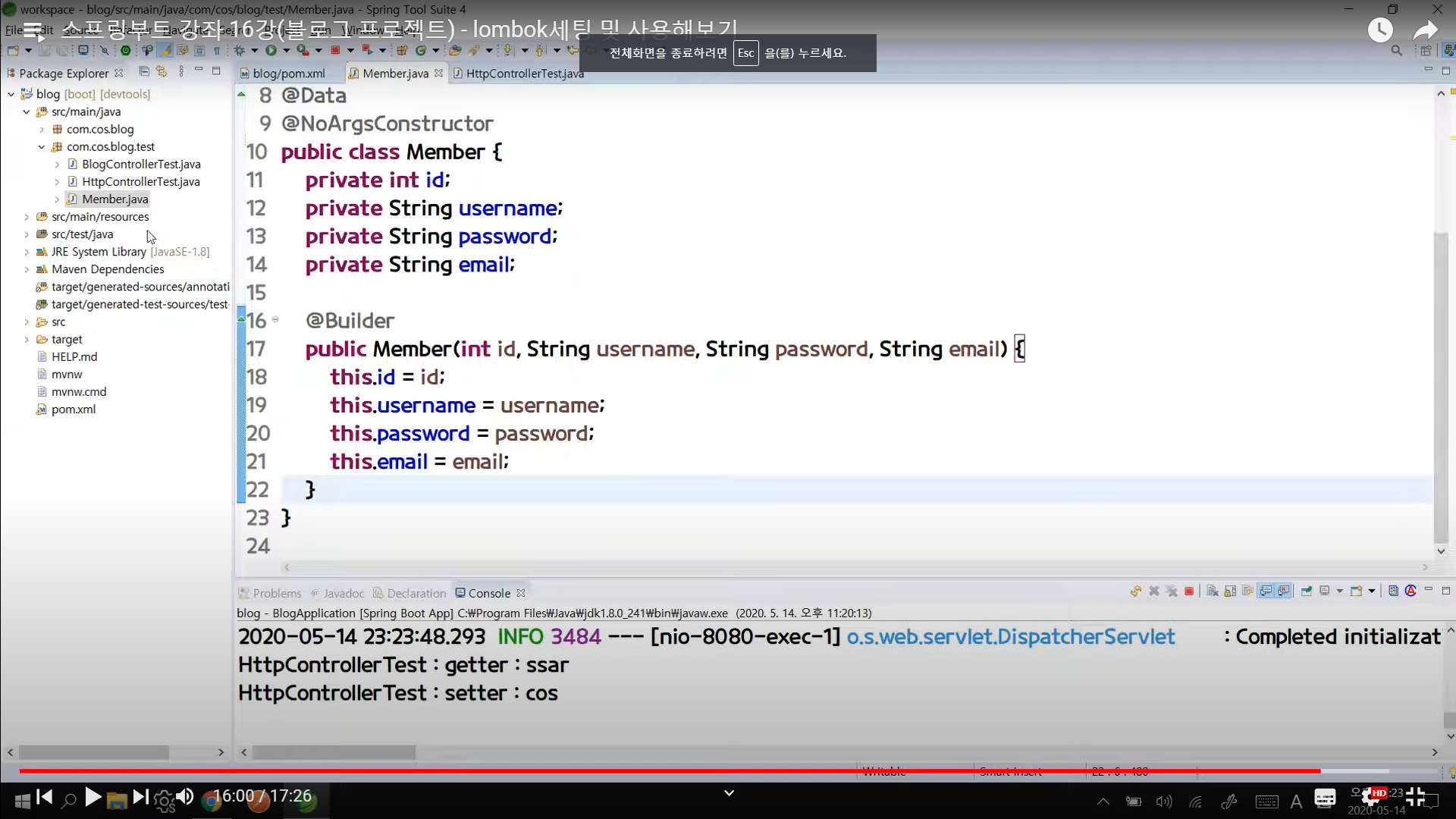This screenshot has width=1456, height=819.
Task: Click the YouTube Share arrow icon
Action: tap(1426, 30)
